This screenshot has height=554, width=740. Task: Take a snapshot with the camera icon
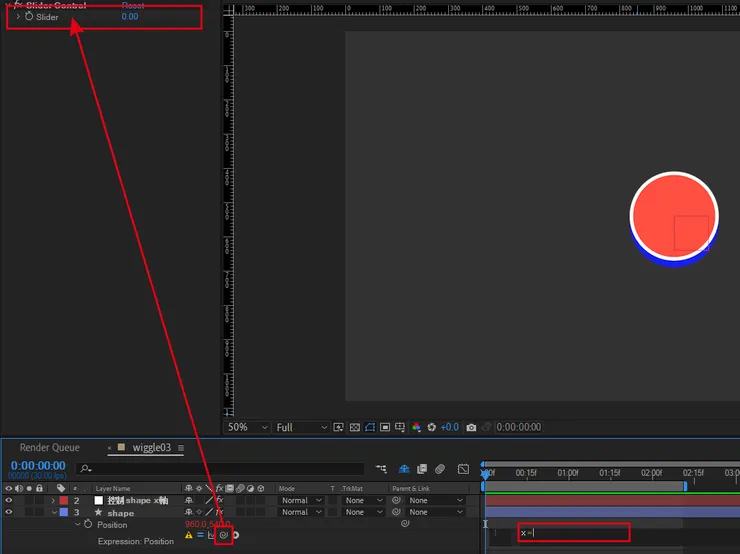(x=471, y=427)
